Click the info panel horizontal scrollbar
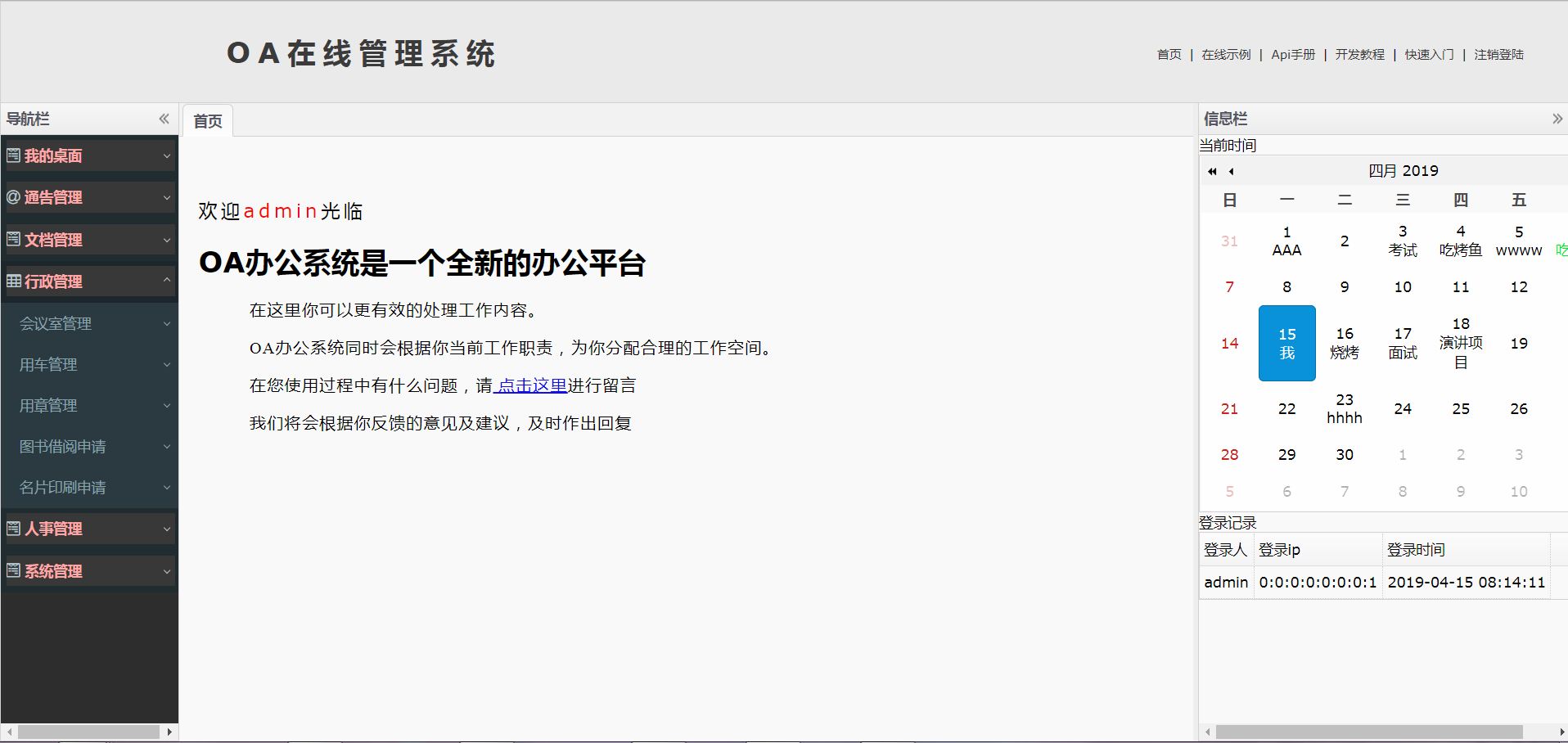 (x=1368, y=732)
